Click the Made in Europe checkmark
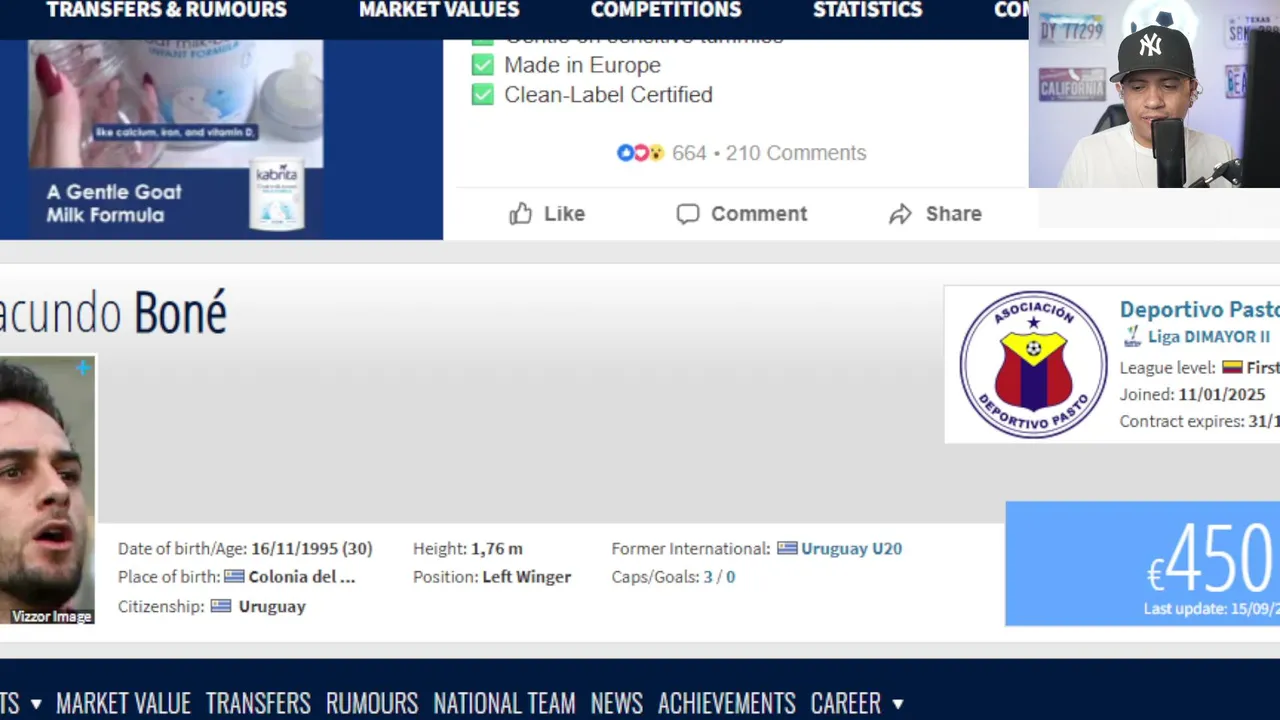This screenshot has width=1280, height=720. [482, 65]
